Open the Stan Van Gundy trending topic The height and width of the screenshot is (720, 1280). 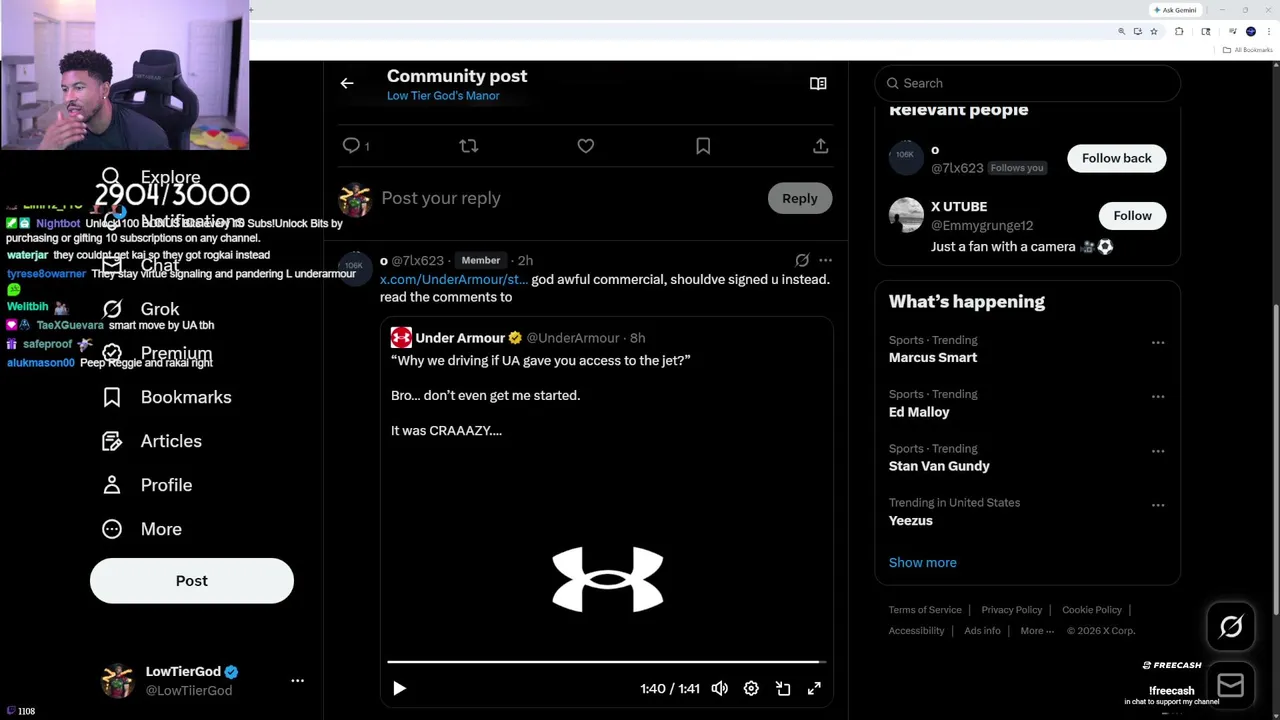coord(939,466)
